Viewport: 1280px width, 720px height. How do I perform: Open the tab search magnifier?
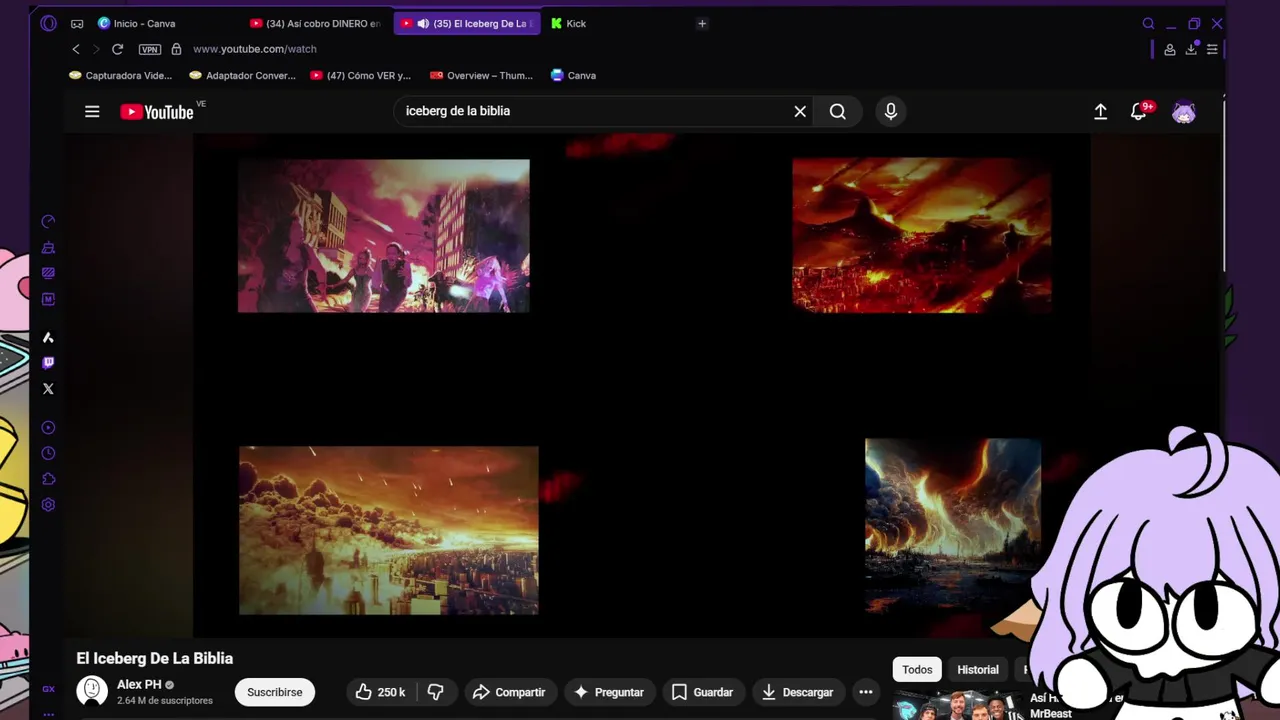pyautogui.click(x=1148, y=23)
